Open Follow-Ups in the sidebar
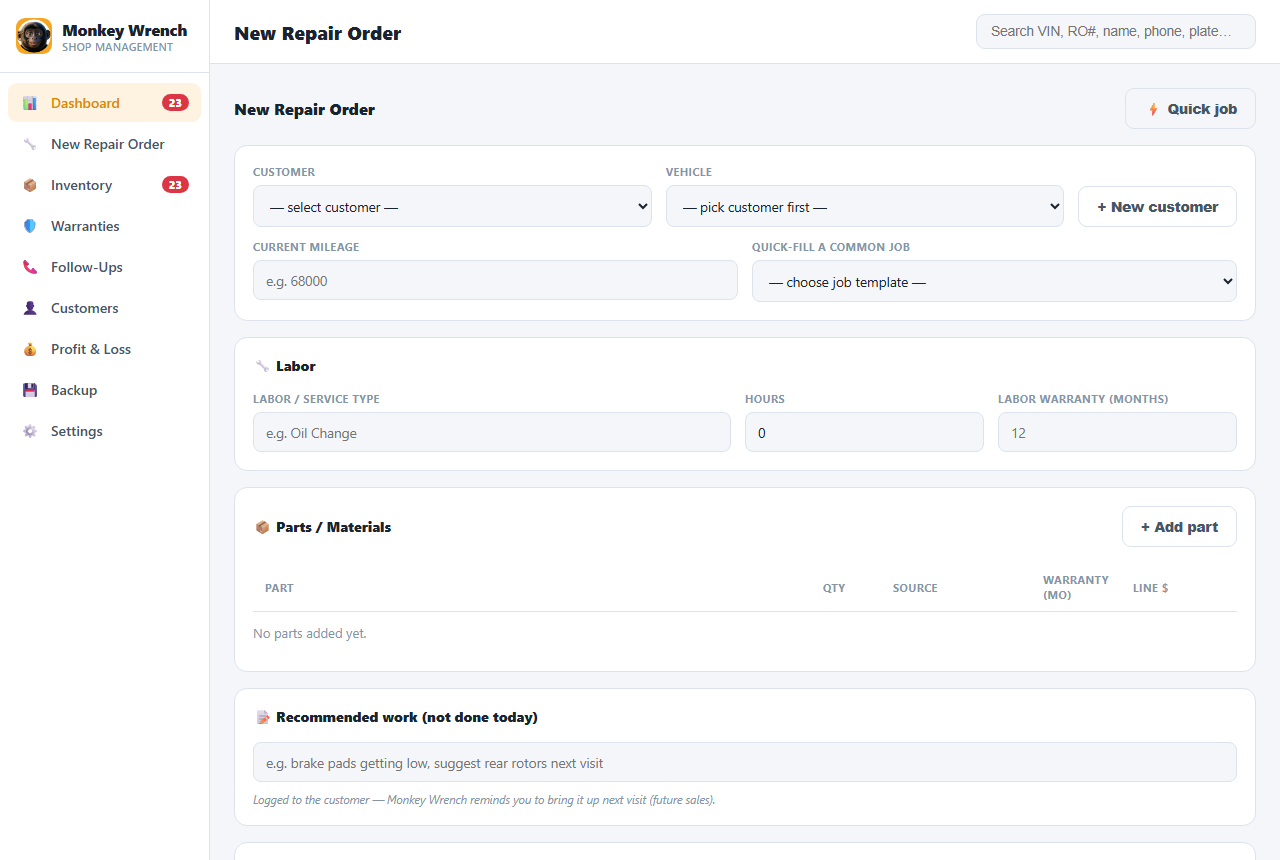 [104, 267]
